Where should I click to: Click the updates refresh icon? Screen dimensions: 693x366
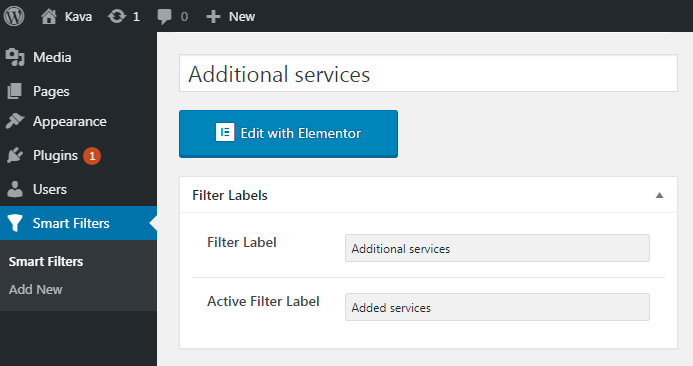click(x=117, y=17)
